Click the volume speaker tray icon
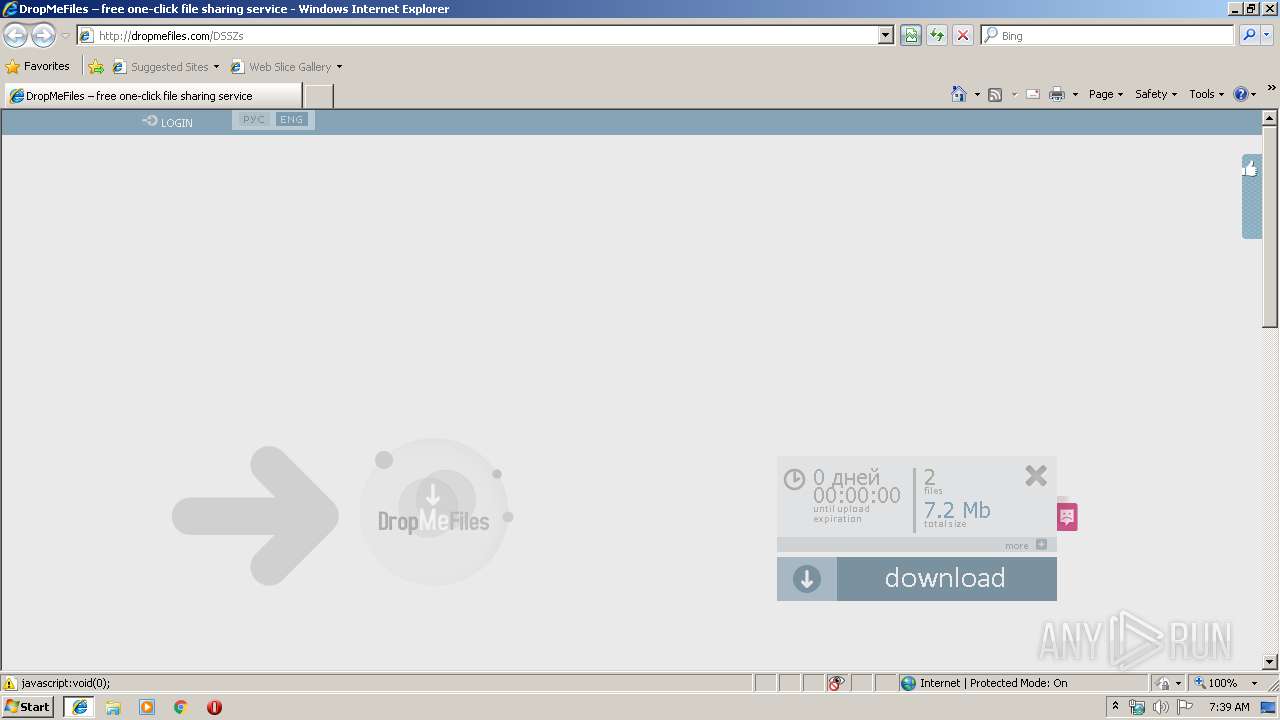This screenshot has height=720, width=1280. (x=1161, y=707)
